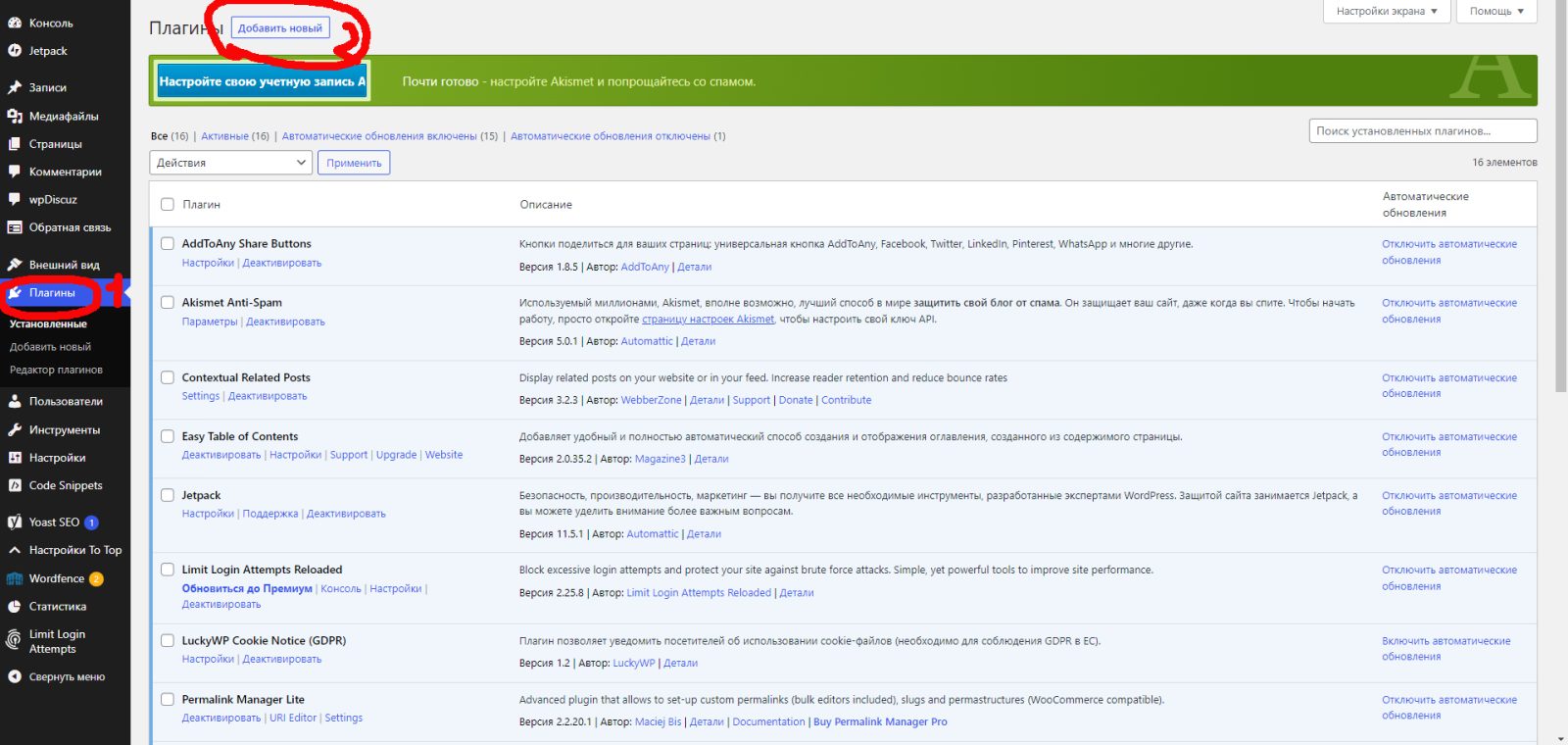Deactivate the AddToAny Share Buttons plugin
The height and width of the screenshot is (745, 1568).
[x=282, y=263]
